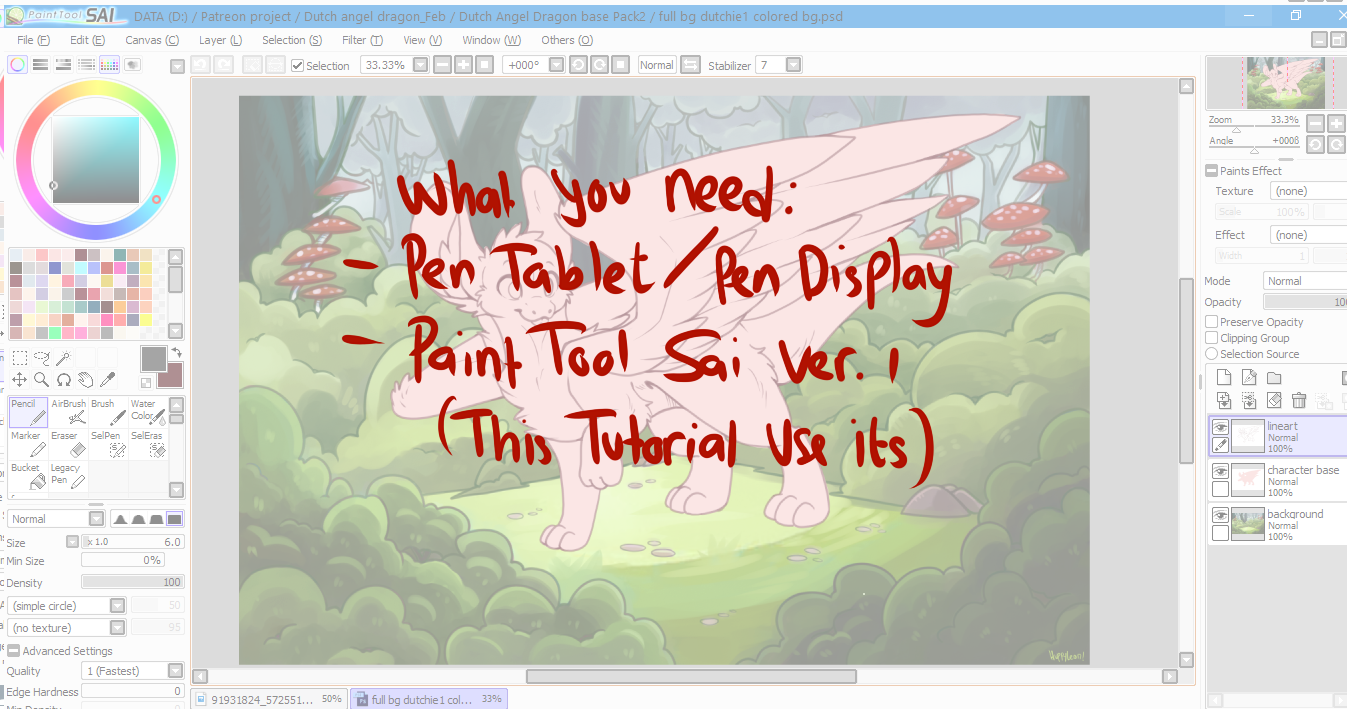
Task: Choose the magic wand tool
Action: [63, 358]
